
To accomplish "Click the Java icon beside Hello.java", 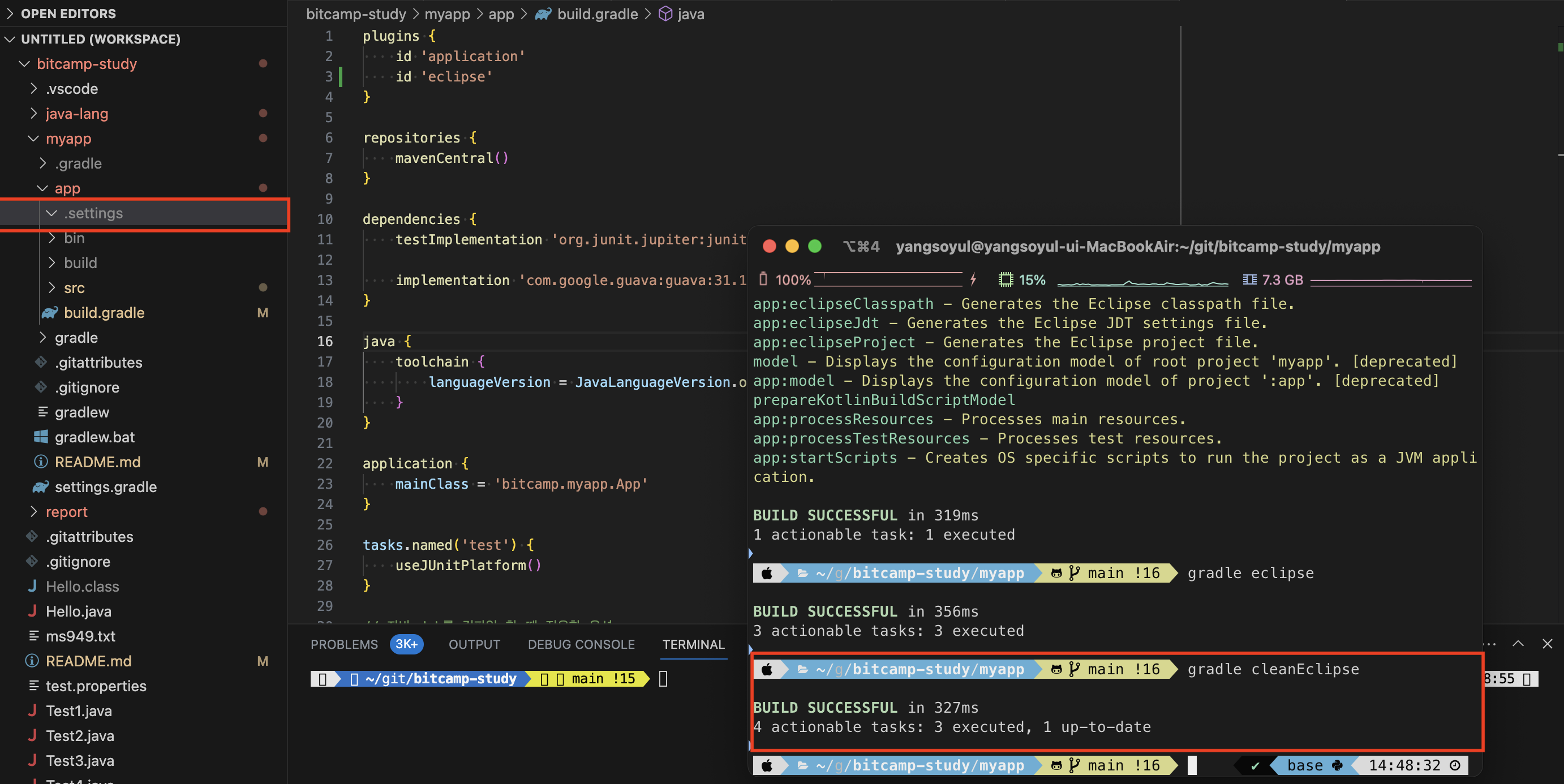I will 32,611.
